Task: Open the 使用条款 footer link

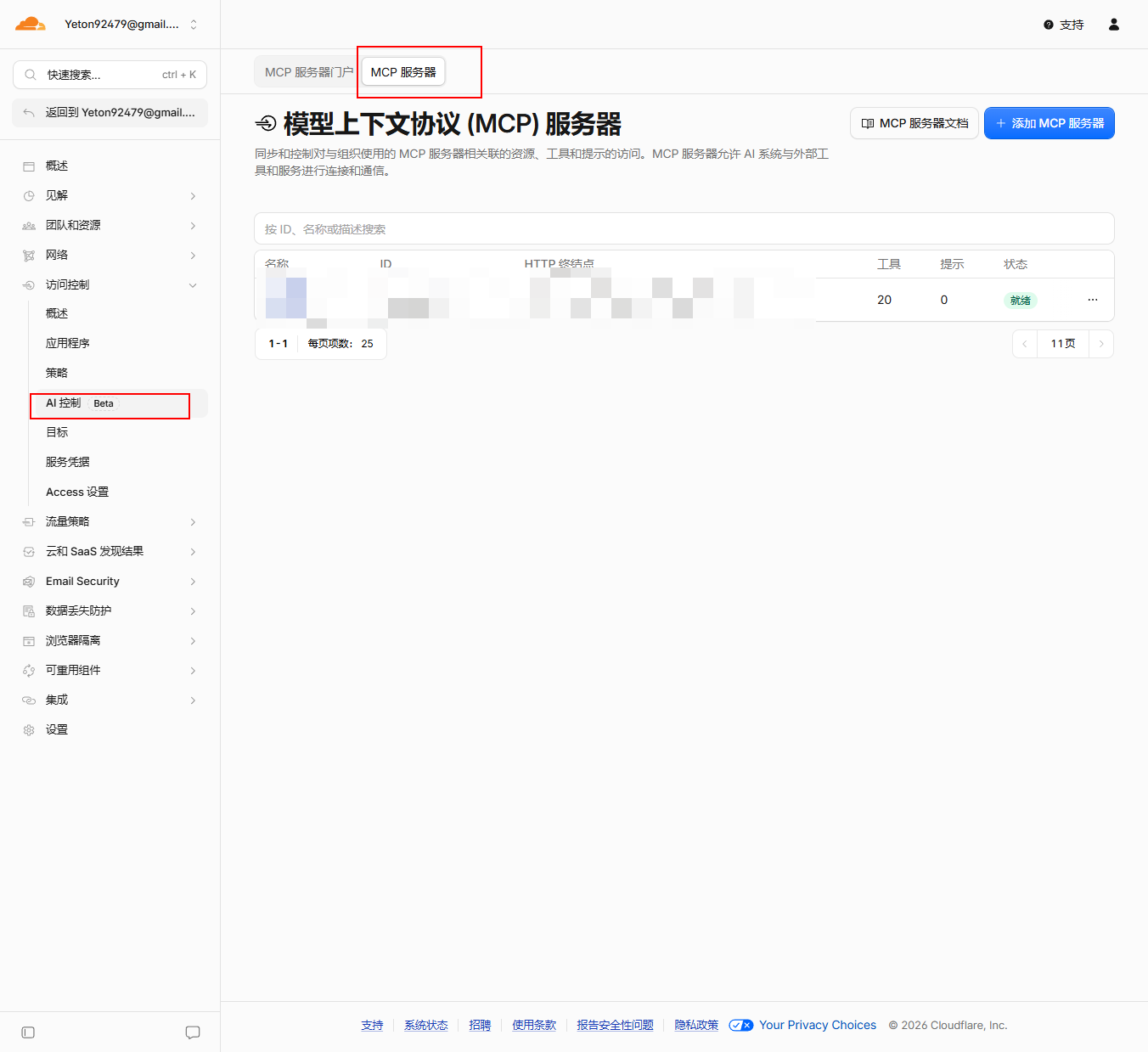Action: tap(534, 1026)
